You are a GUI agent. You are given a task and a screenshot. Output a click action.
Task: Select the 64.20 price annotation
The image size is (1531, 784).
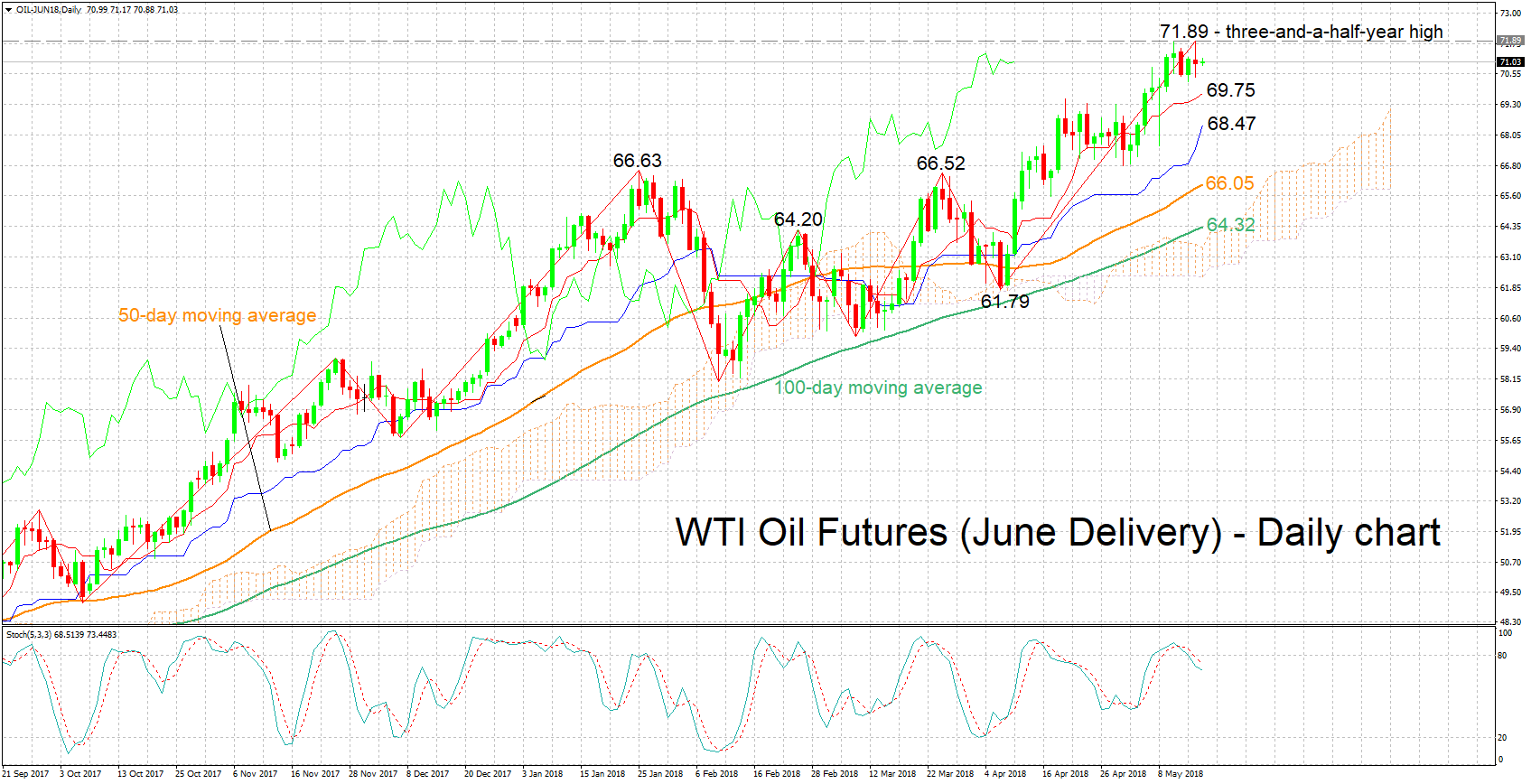(798, 219)
